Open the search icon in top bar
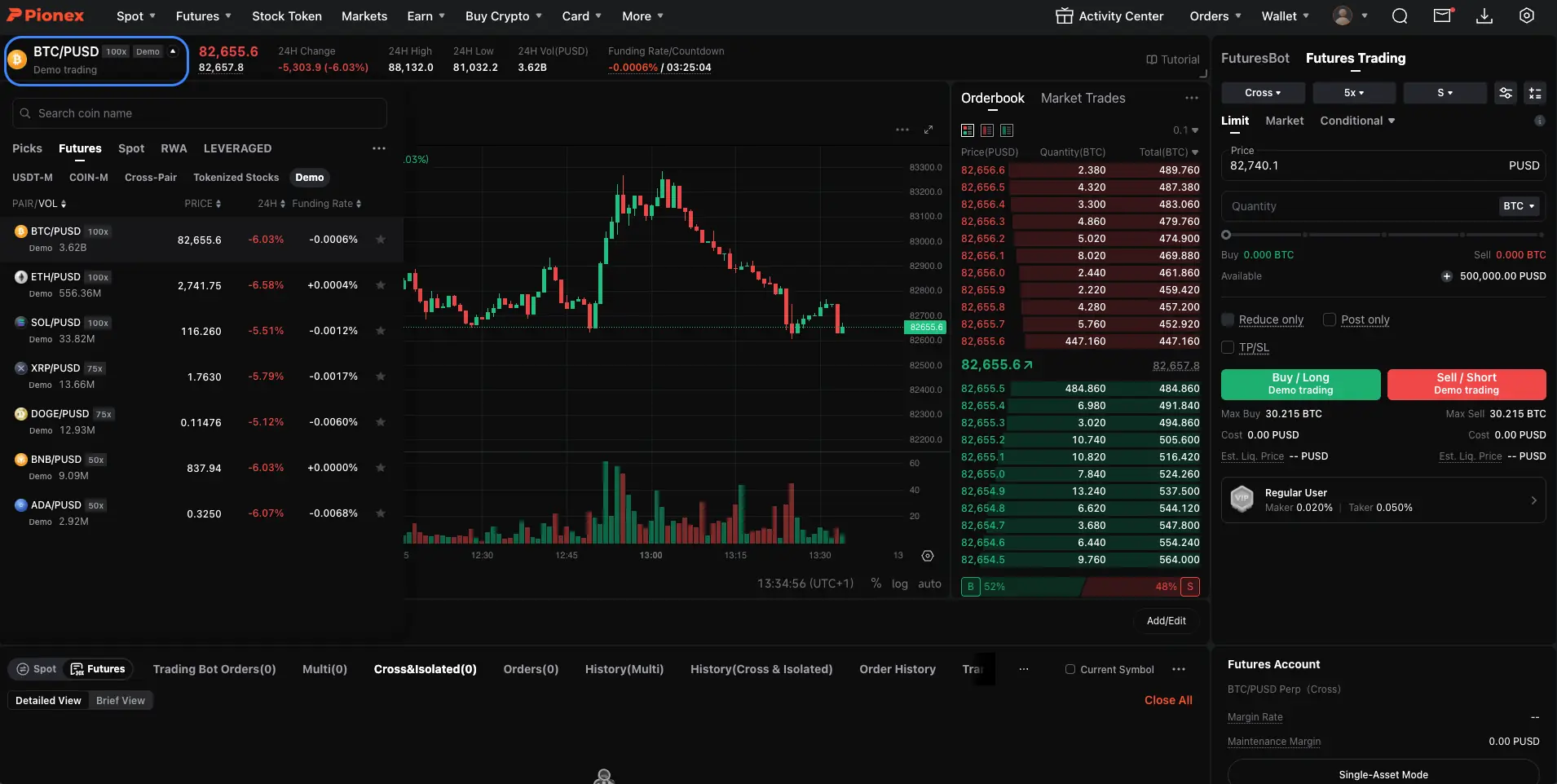 coord(1399,15)
